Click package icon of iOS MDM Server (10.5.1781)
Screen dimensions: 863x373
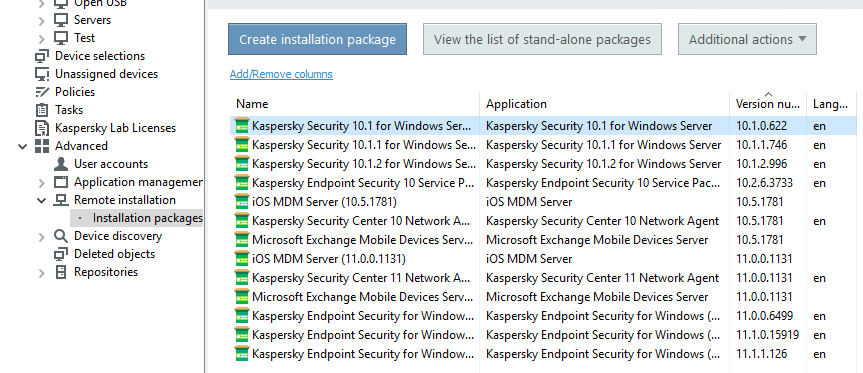[242, 202]
